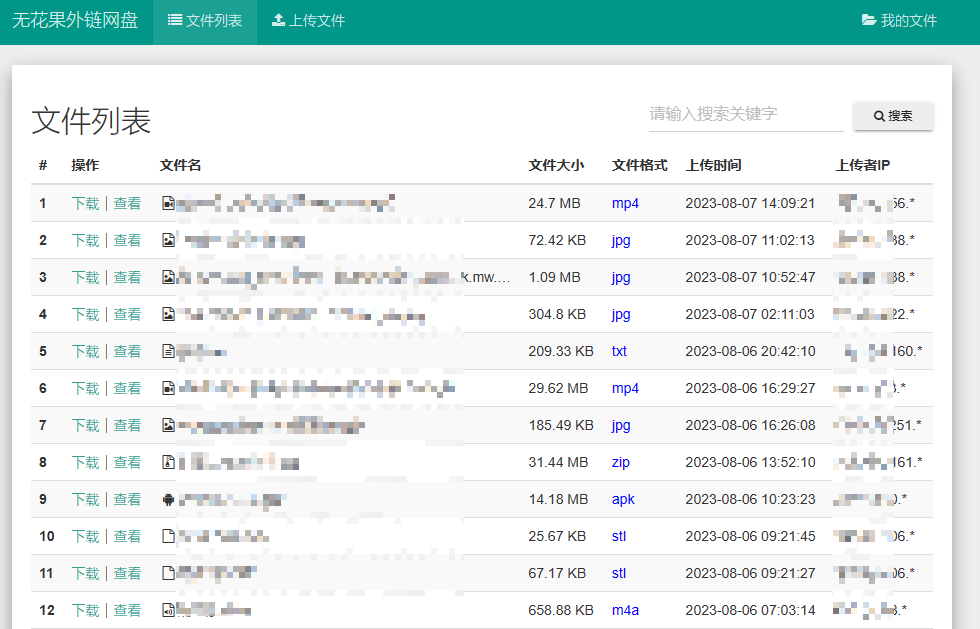Download the 185.49 KB jpg file

tap(86, 425)
